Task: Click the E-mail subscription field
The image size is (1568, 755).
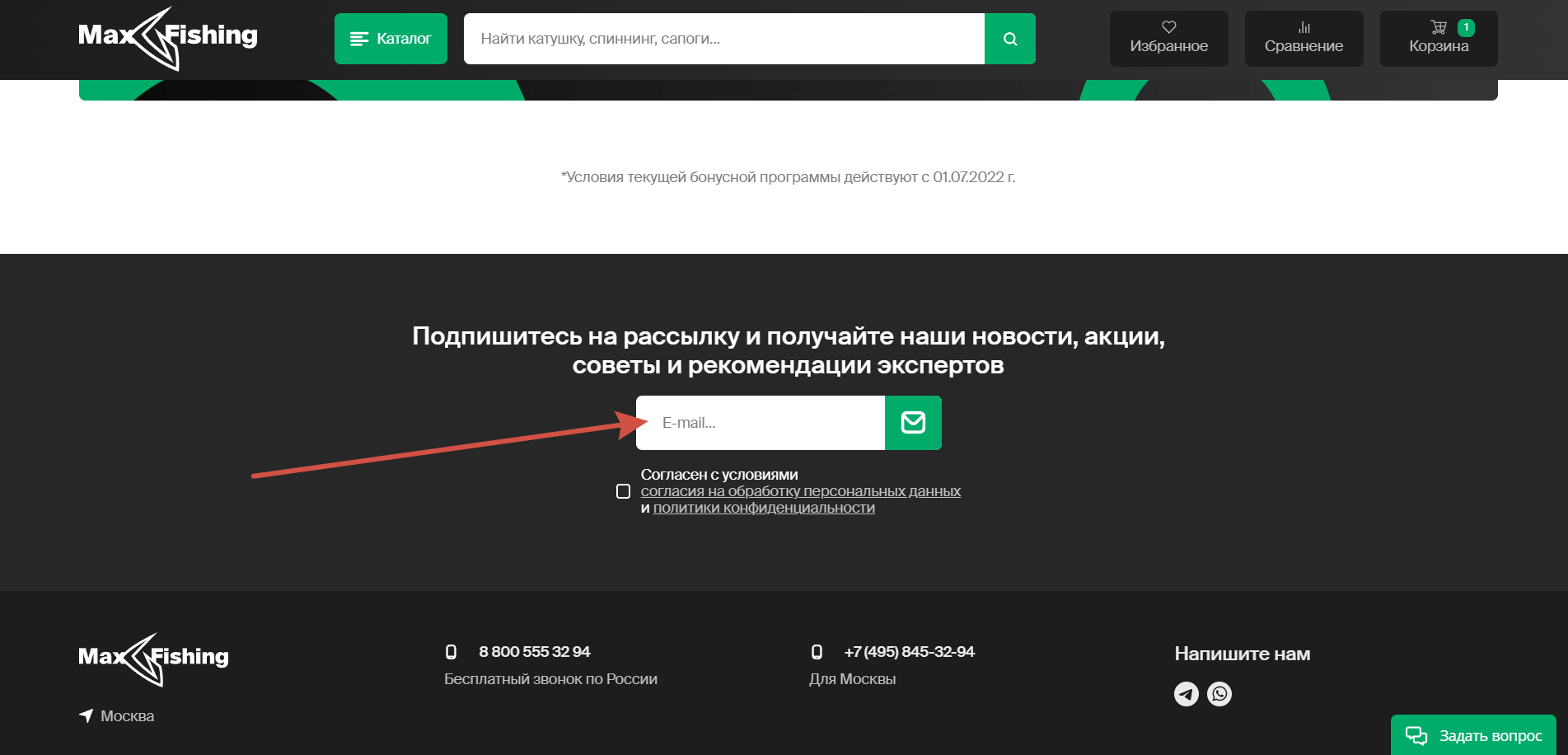Action: 761,423
